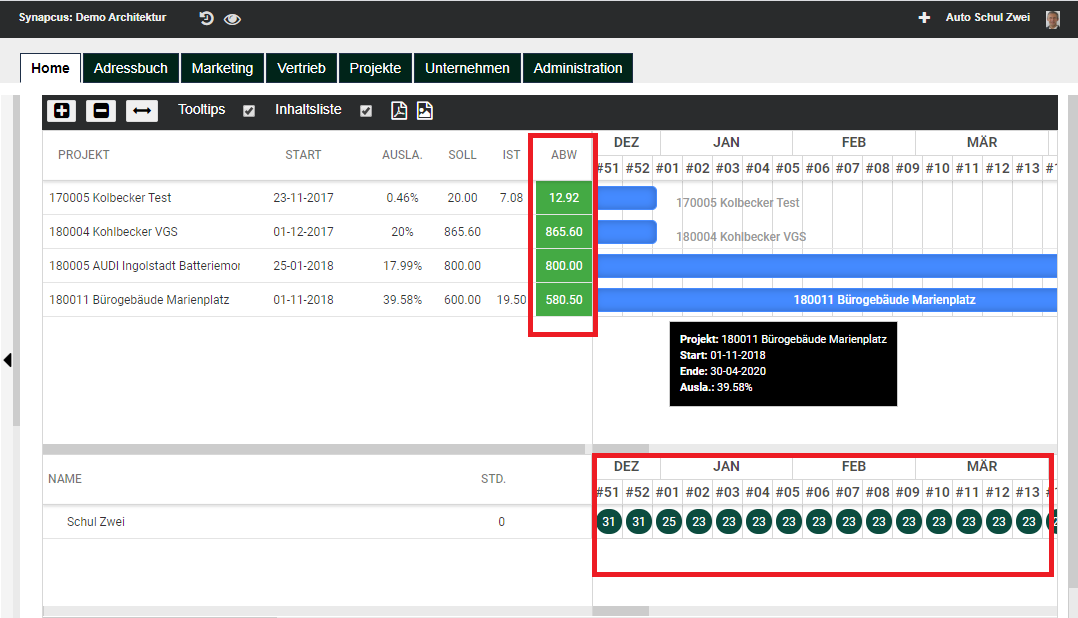Viewport: 1078px width, 618px height.
Task: Switch to the Adressbuch tab
Action: (x=131, y=68)
